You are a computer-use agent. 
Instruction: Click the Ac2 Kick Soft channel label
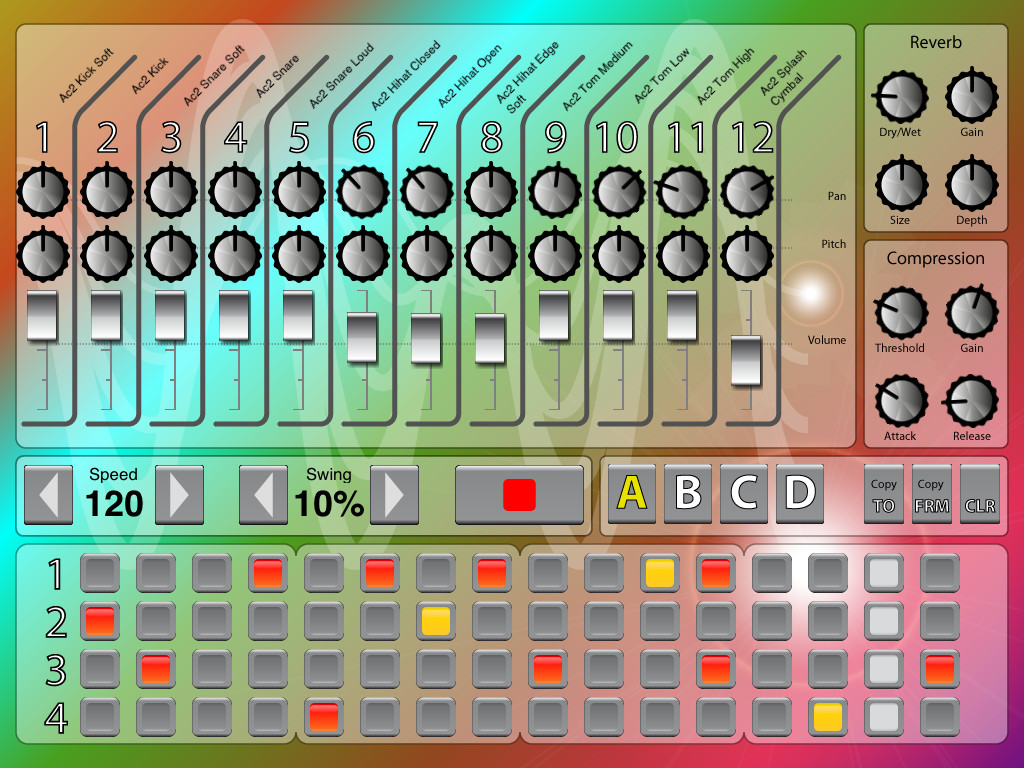pyautogui.click(x=86, y=75)
